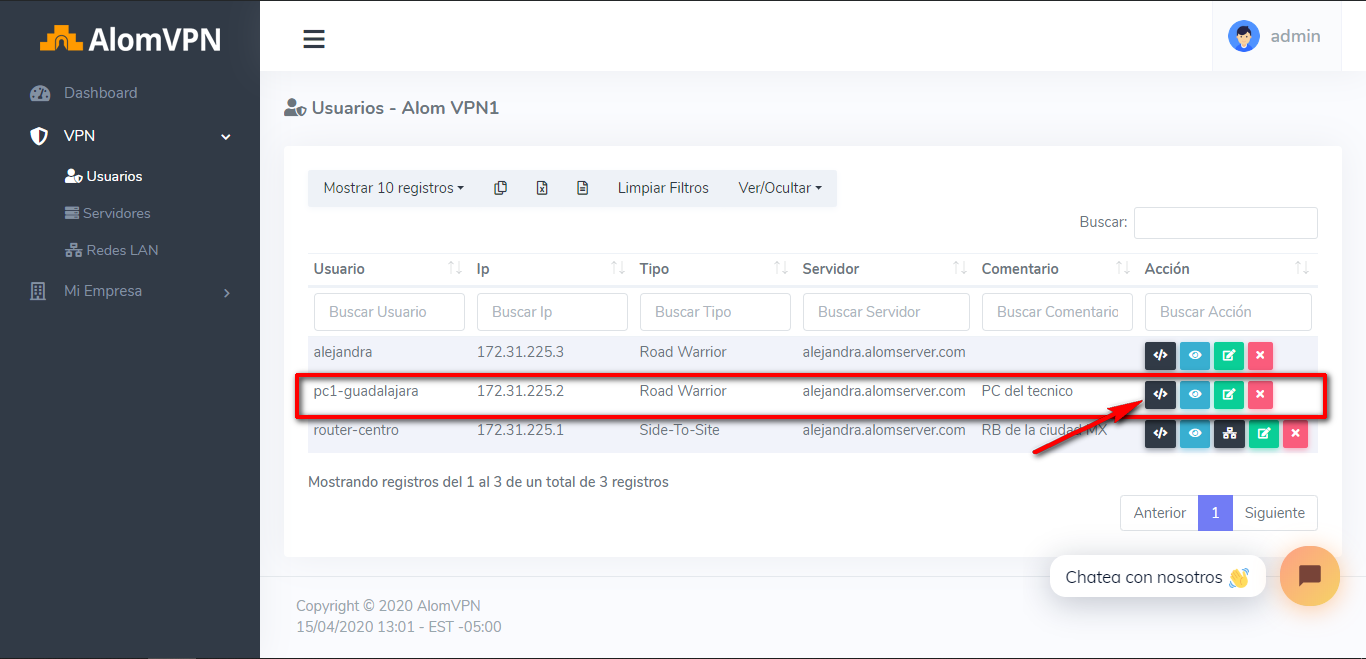The image size is (1366, 659).
Task: Click the code icon for router-centro
Action: (x=1160, y=434)
